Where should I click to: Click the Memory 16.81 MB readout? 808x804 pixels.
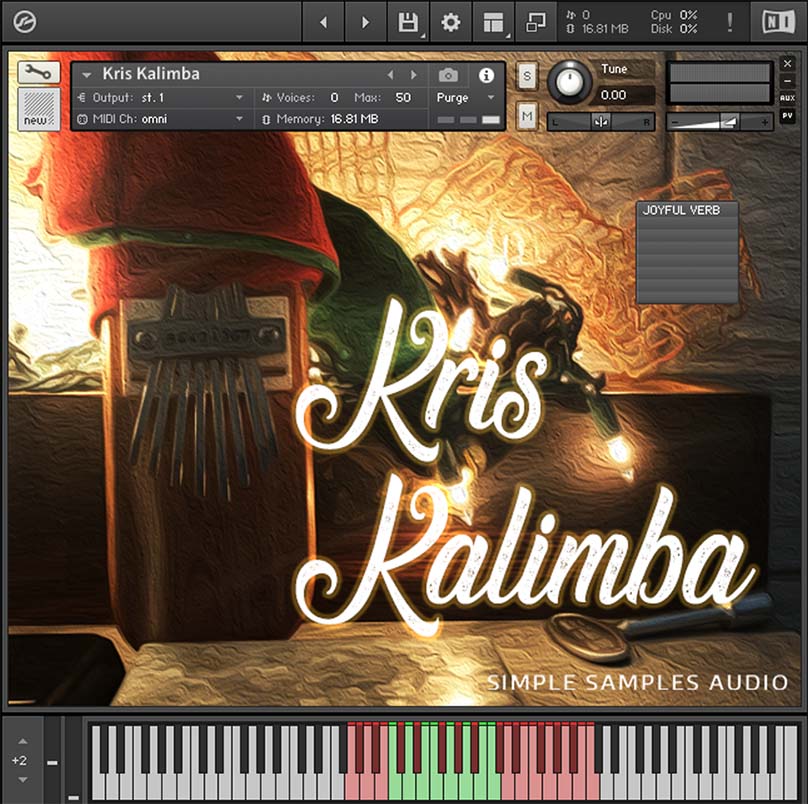pyautogui.click(x=321, y=119)
